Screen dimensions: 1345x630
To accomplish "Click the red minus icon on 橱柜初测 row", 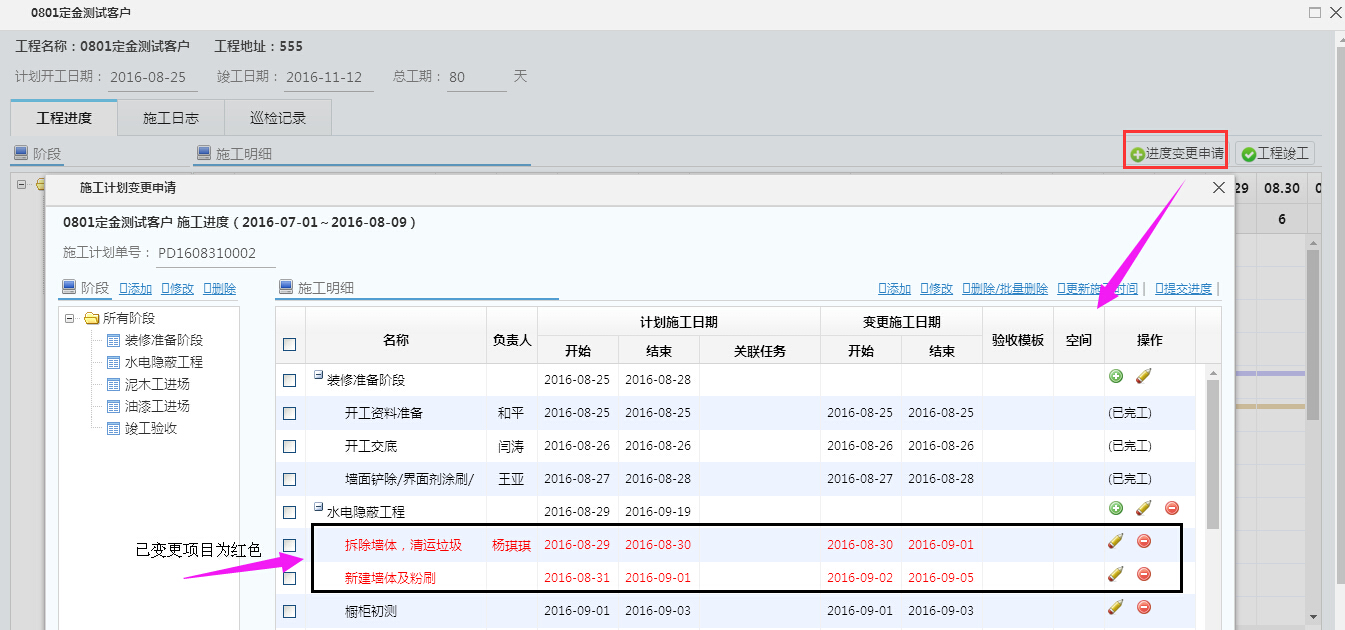I will coord(1144,607).
